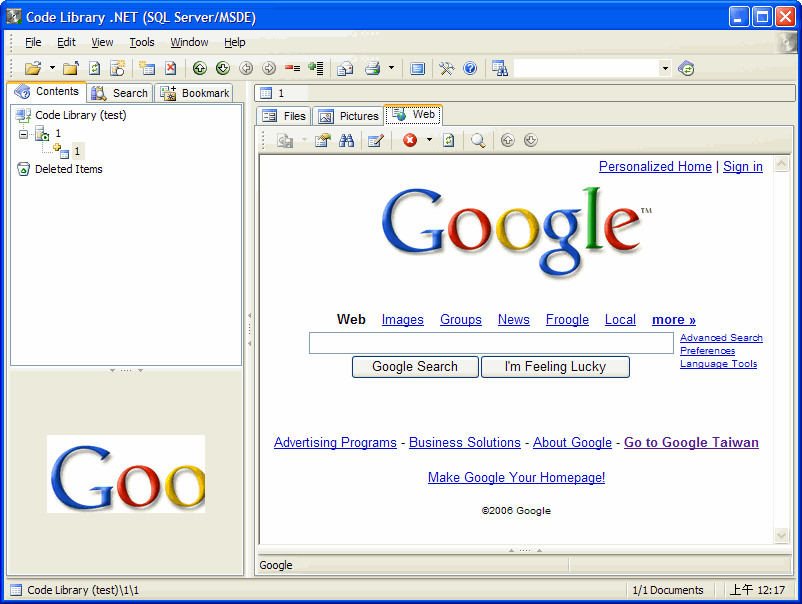Switch to the Pictures tab
Image resolution: width=802 pixels, height=604 pixels.
pos(349,116)
